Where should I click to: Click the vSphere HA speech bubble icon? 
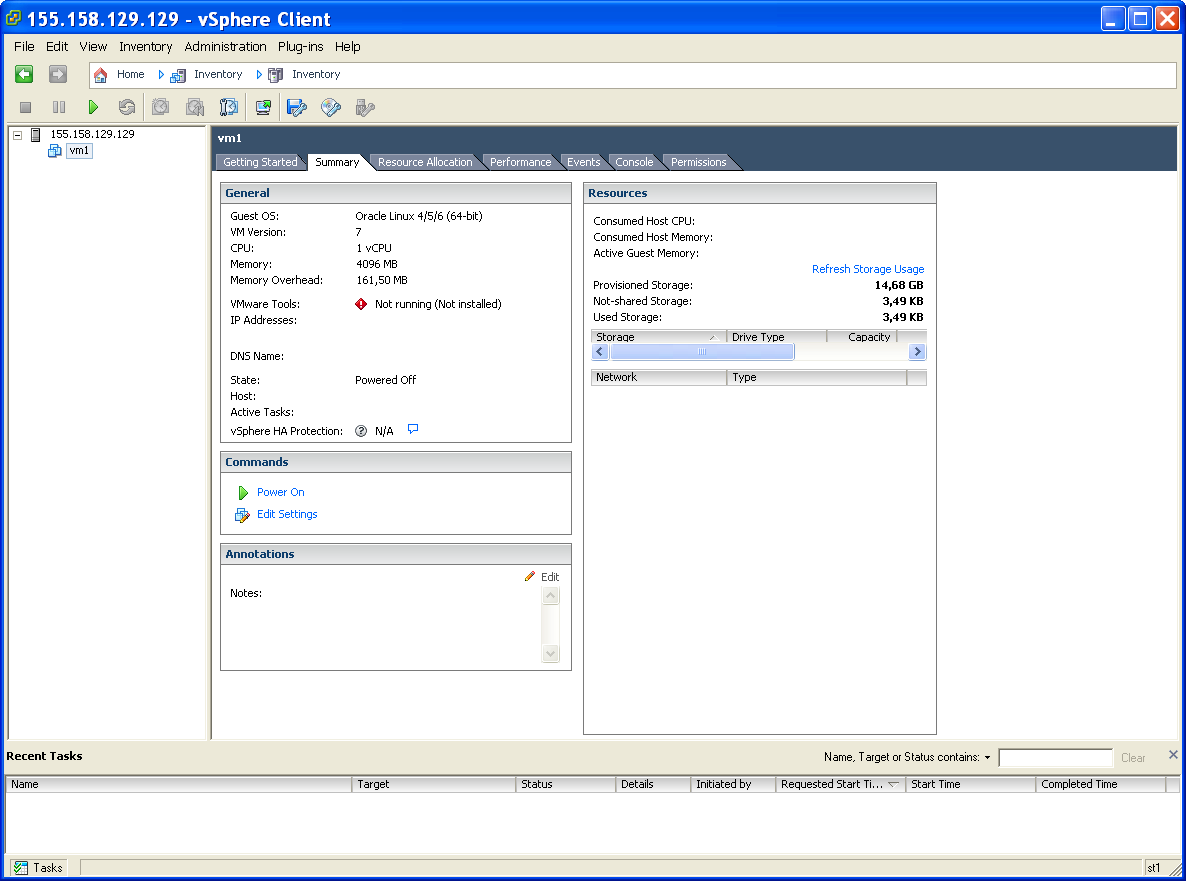(x=413, y=430)
